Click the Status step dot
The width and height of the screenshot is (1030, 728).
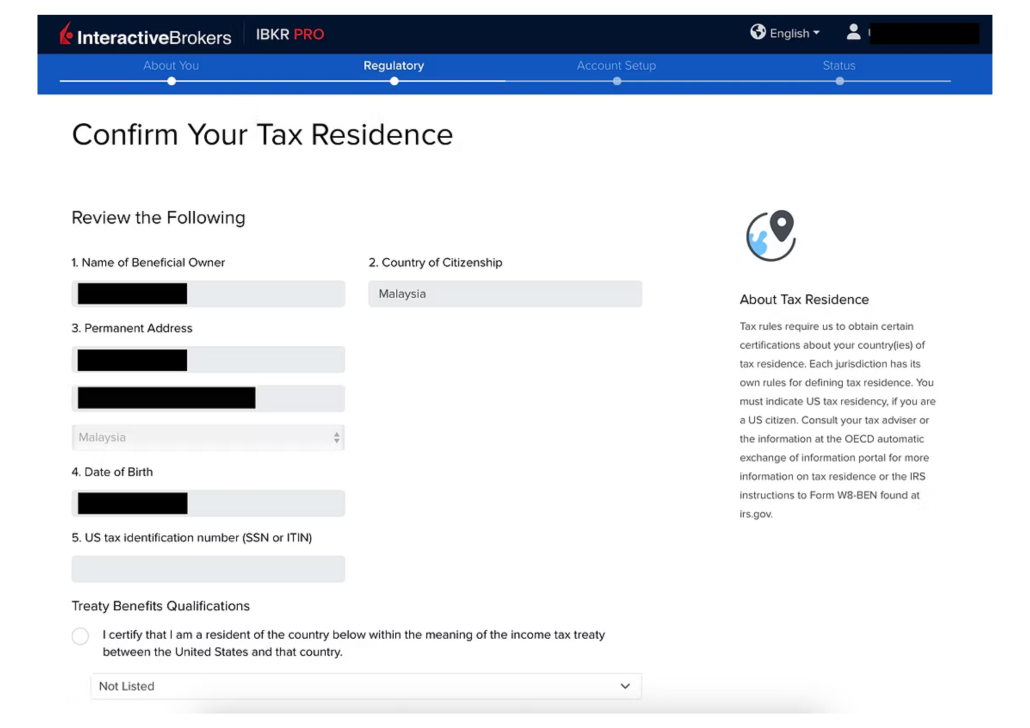click(x=840, y=81)
